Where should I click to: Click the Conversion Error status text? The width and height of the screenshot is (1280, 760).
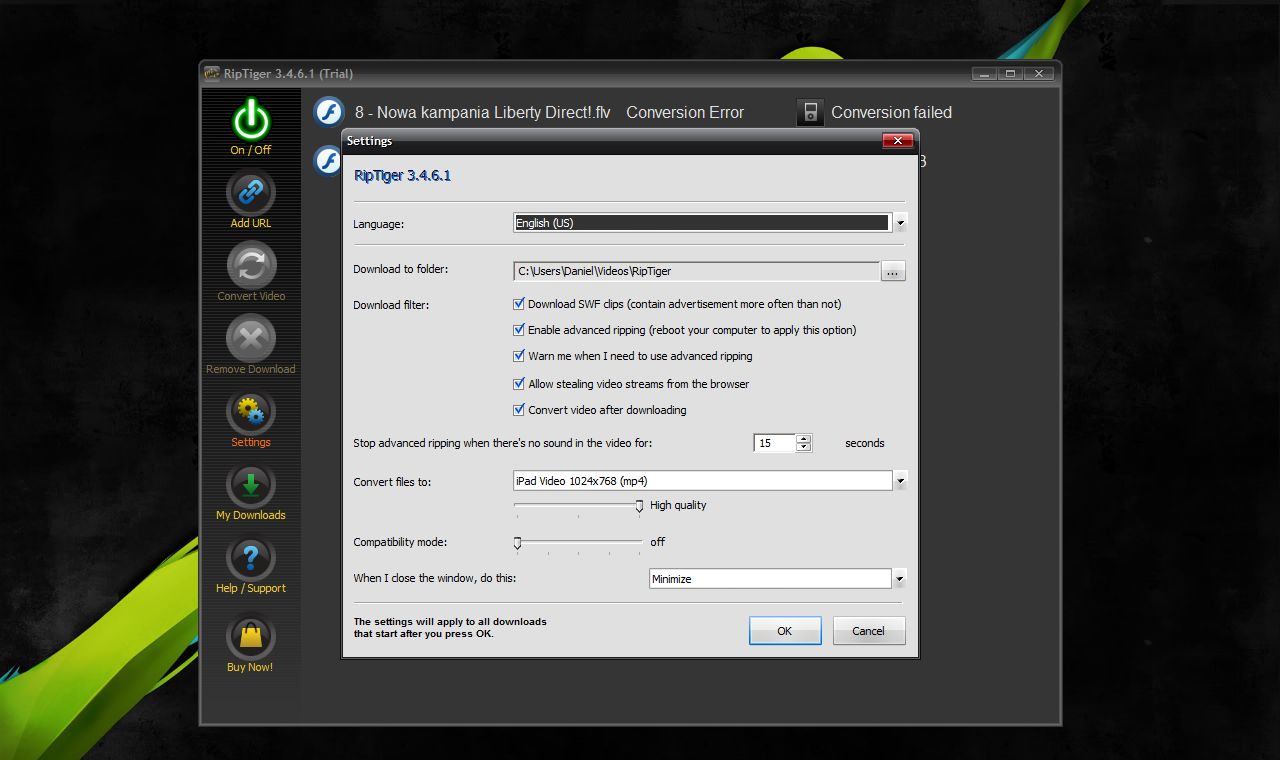point(685,112)
